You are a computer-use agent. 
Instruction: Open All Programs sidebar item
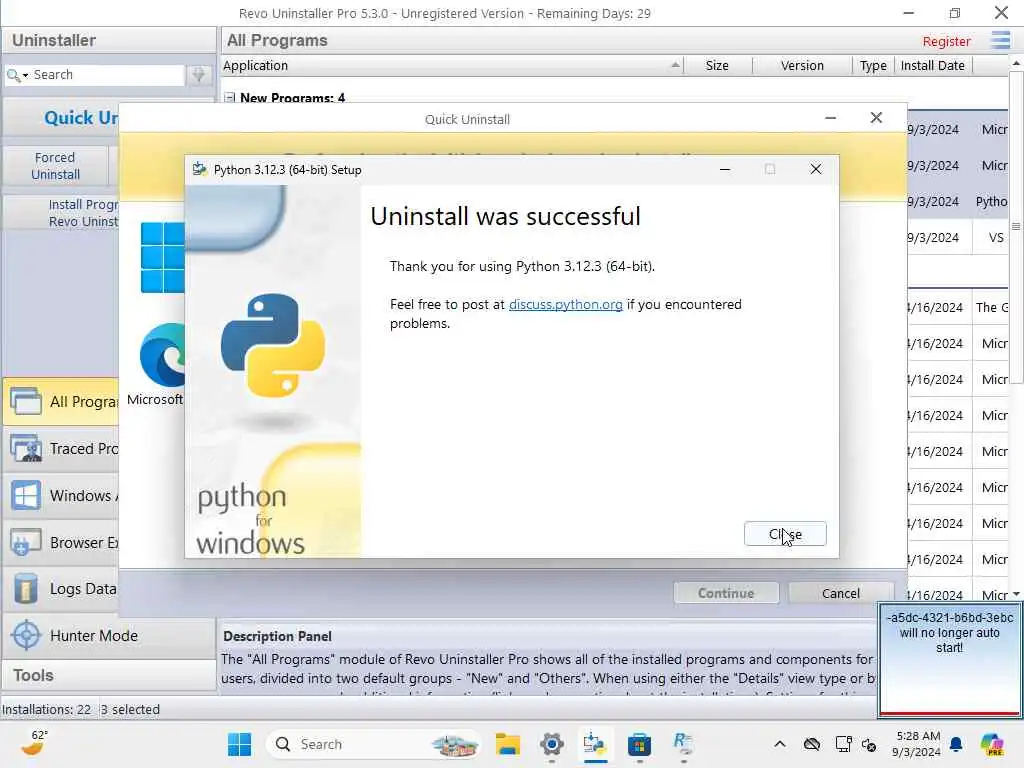pos(61,401)
